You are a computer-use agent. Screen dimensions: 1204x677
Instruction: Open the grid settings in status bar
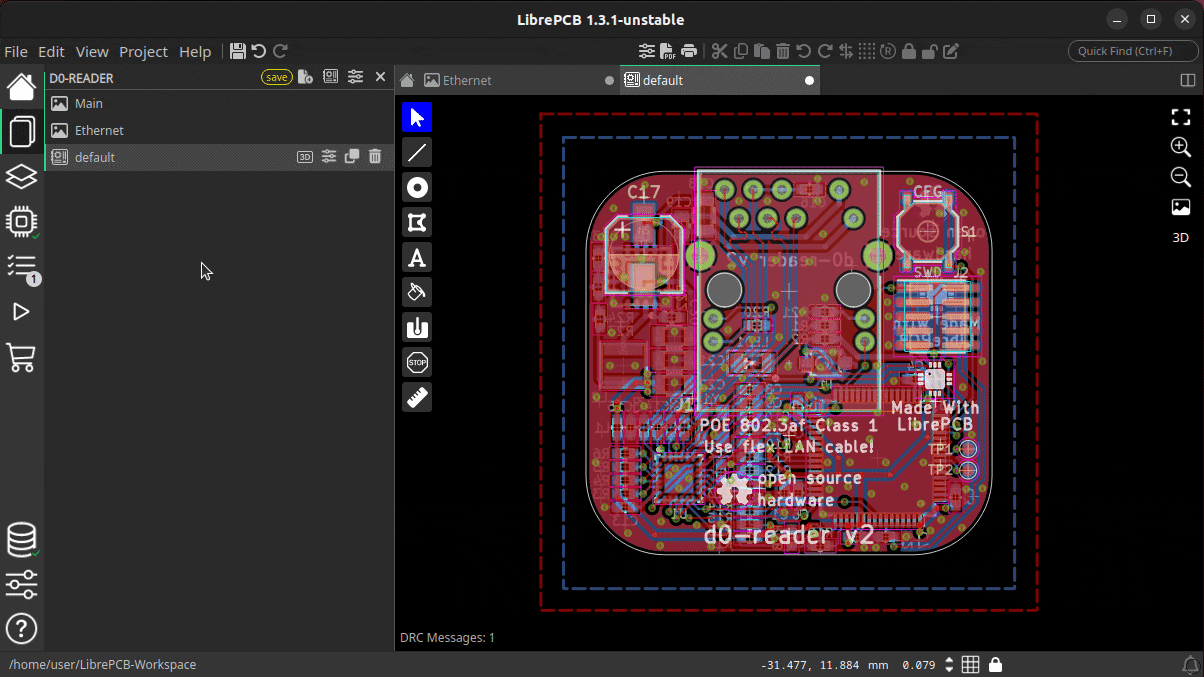970,665
